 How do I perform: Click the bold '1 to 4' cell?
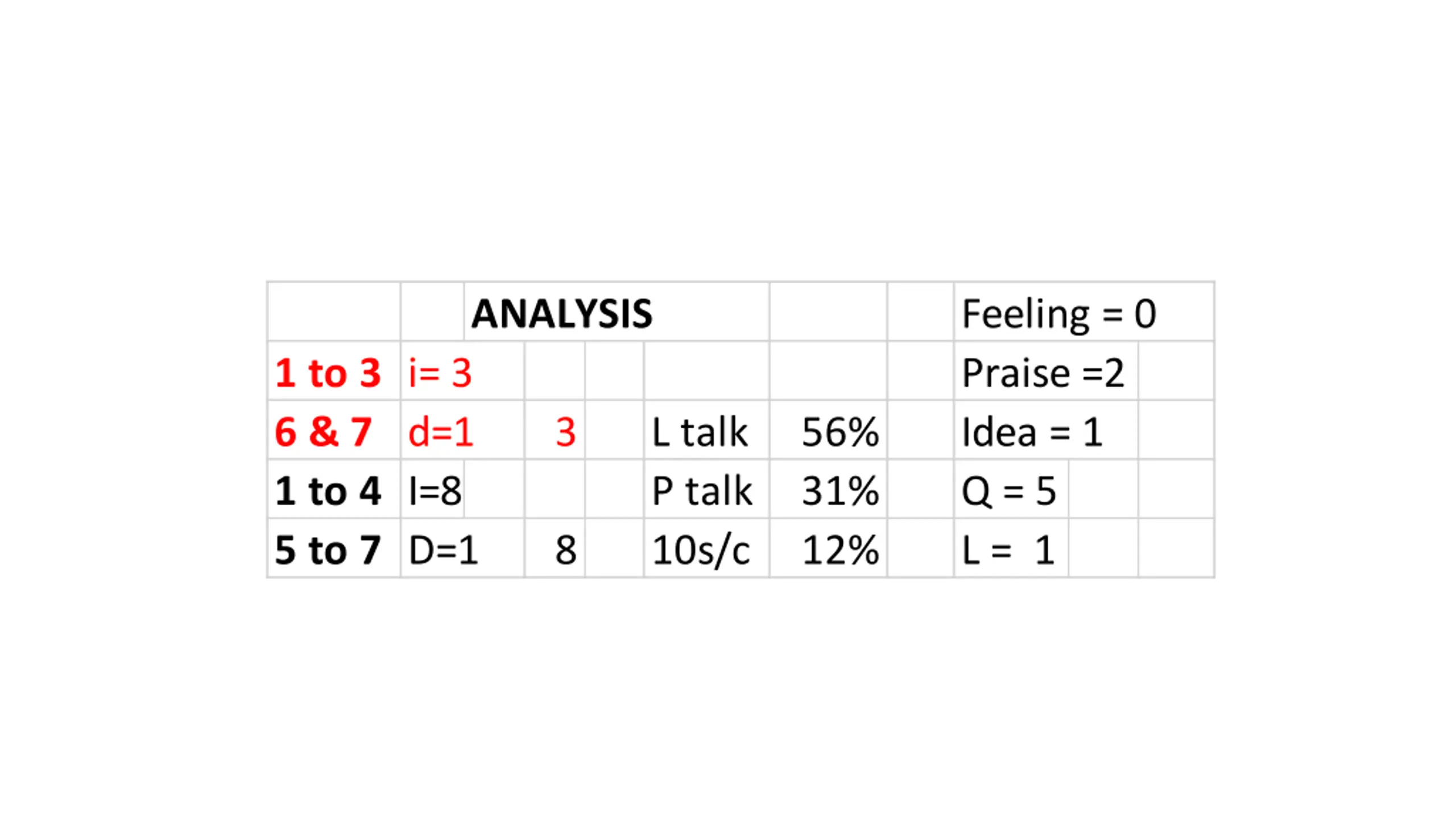pos(334,490)
